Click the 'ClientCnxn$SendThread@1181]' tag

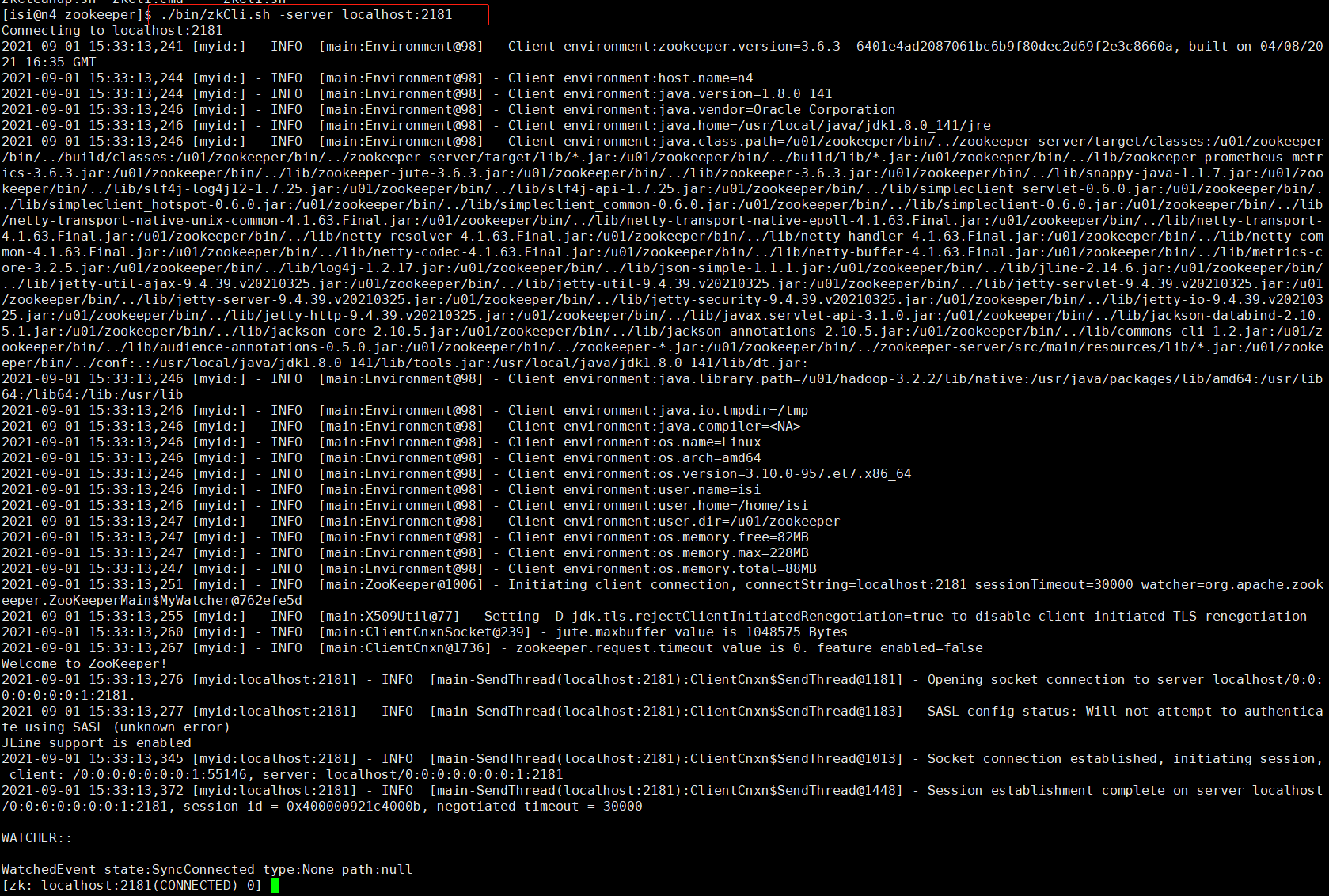click(797, 679)
